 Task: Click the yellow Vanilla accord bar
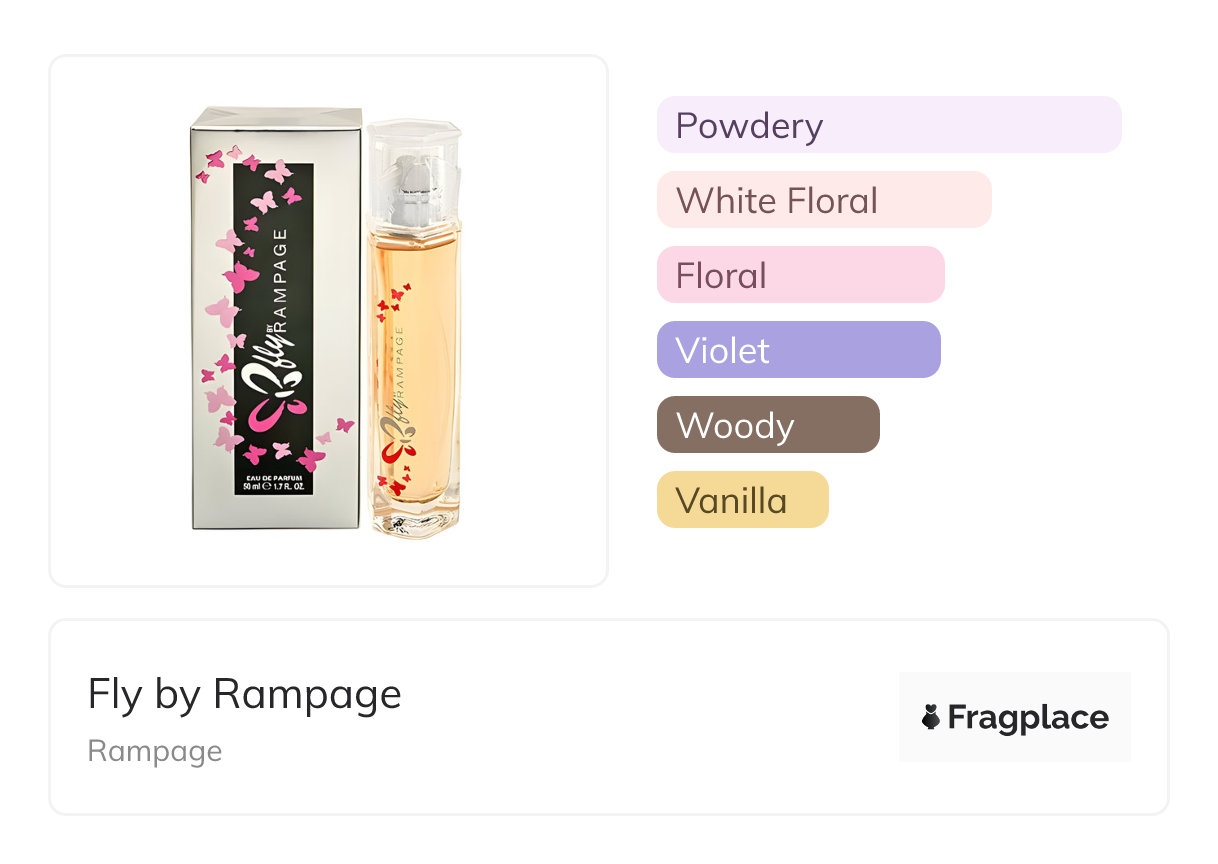[742, 500]
